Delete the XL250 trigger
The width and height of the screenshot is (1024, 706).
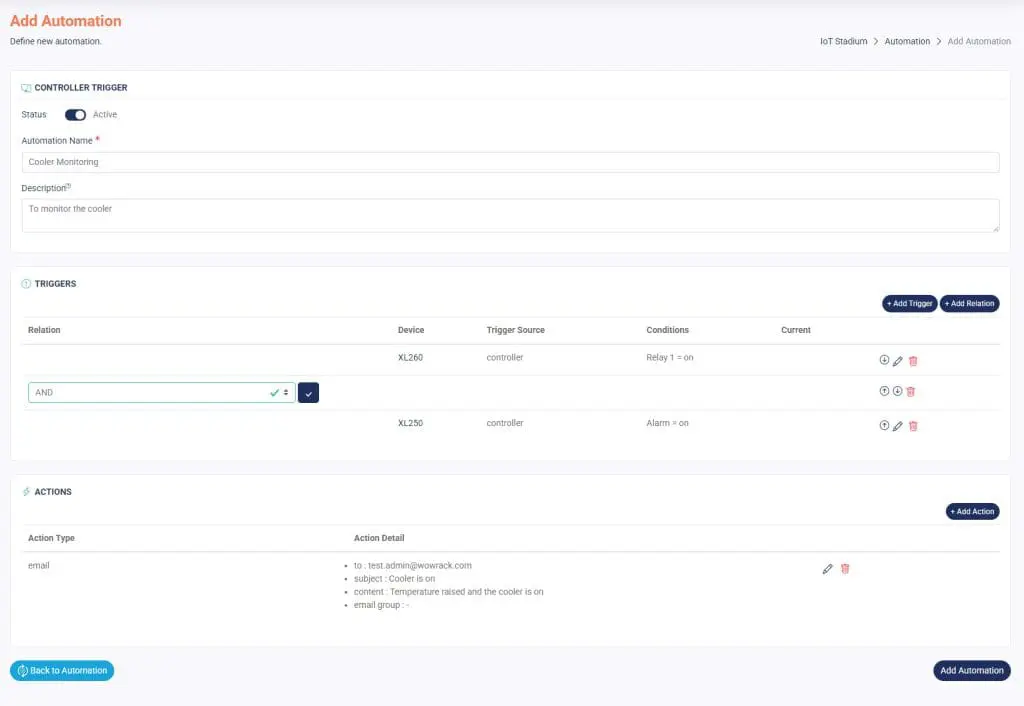(x=913, y=425)
